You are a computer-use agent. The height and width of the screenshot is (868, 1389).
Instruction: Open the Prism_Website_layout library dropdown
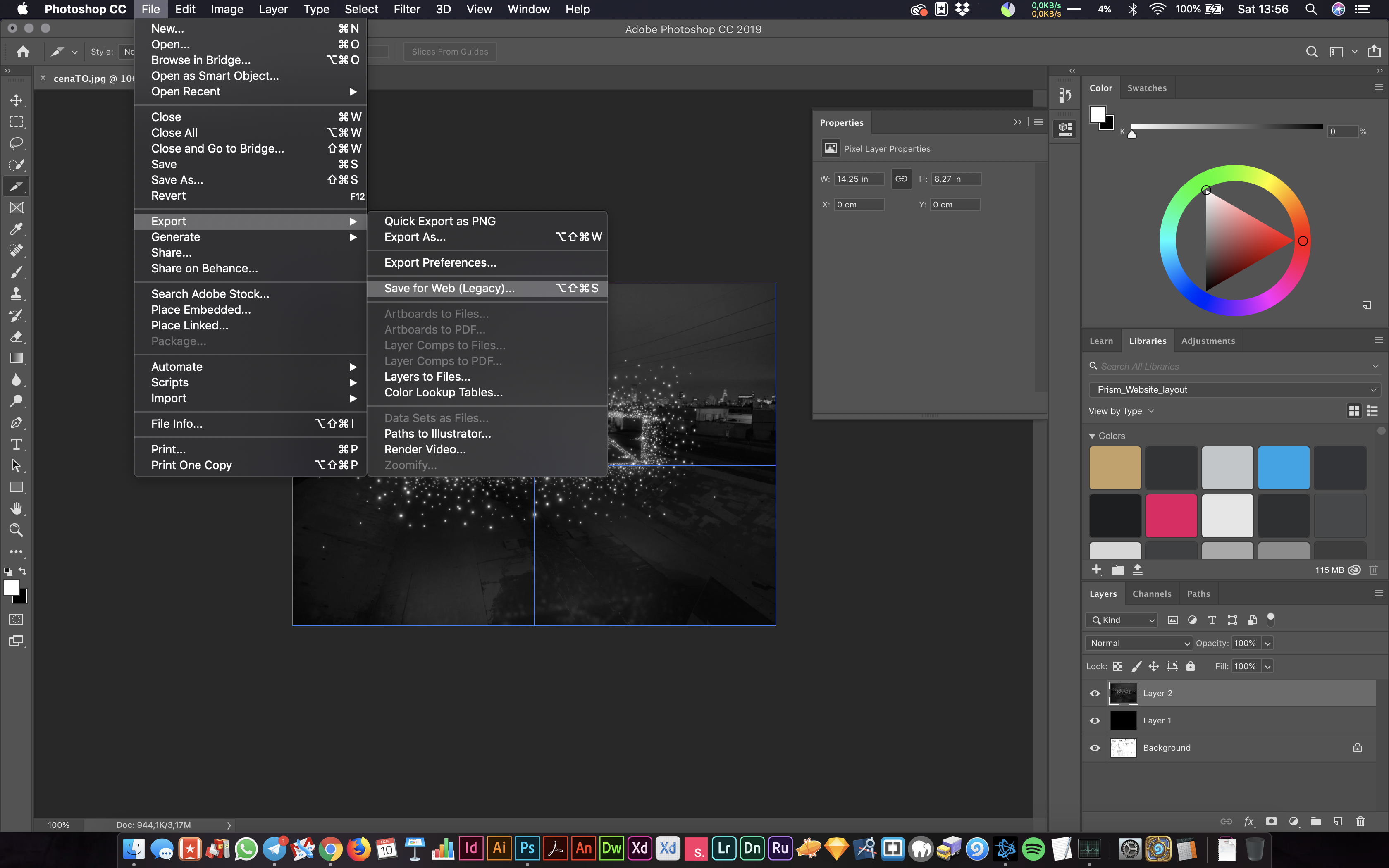point(1234,390)
